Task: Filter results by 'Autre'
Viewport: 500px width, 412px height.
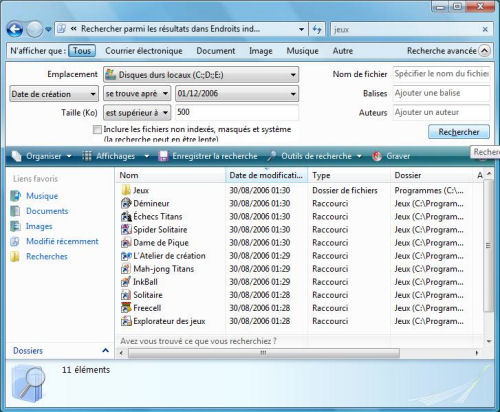Action: tap(343, 51)
